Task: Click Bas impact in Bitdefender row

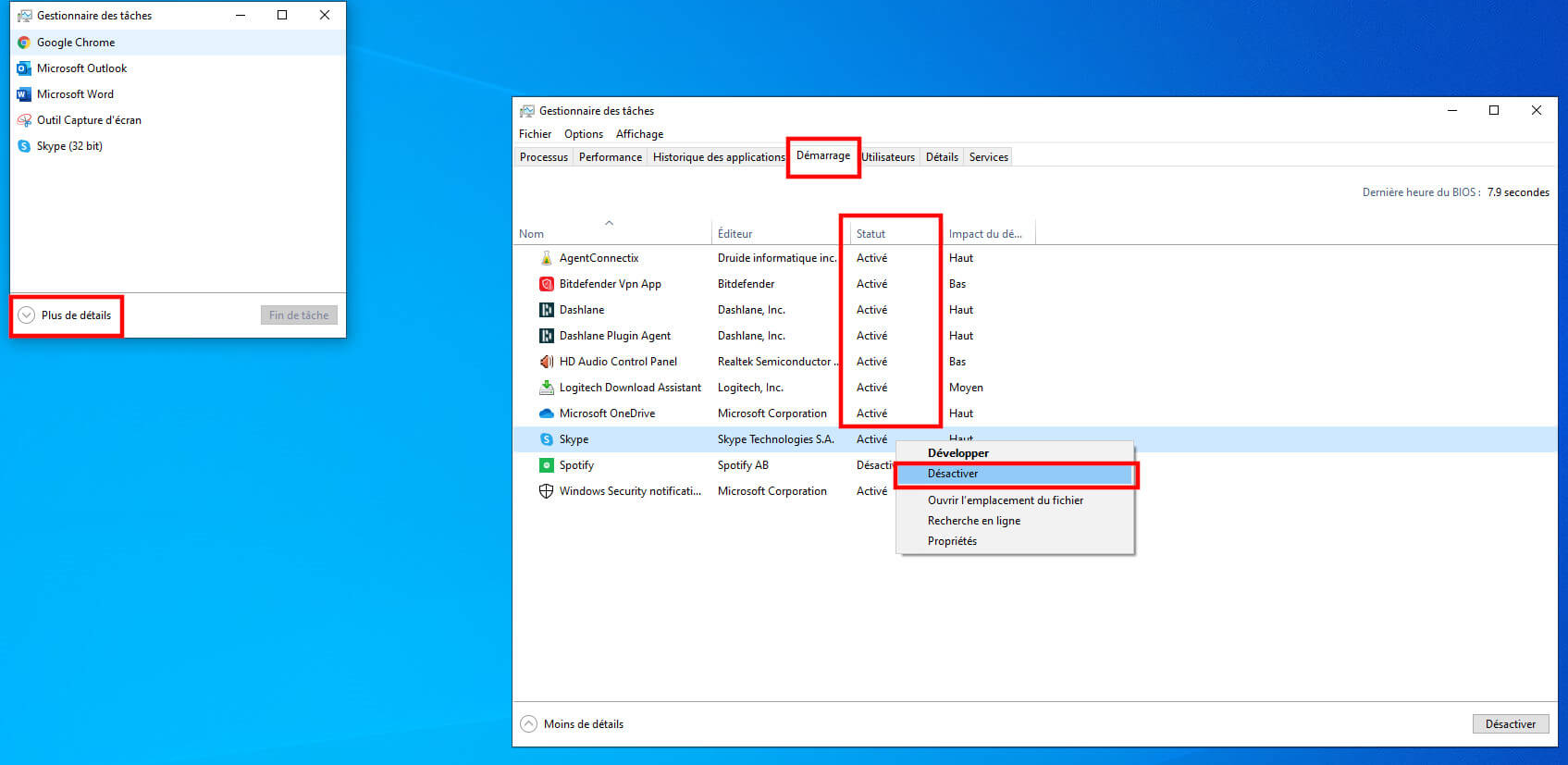Action: pyautogui.click(x=957, y=284)
